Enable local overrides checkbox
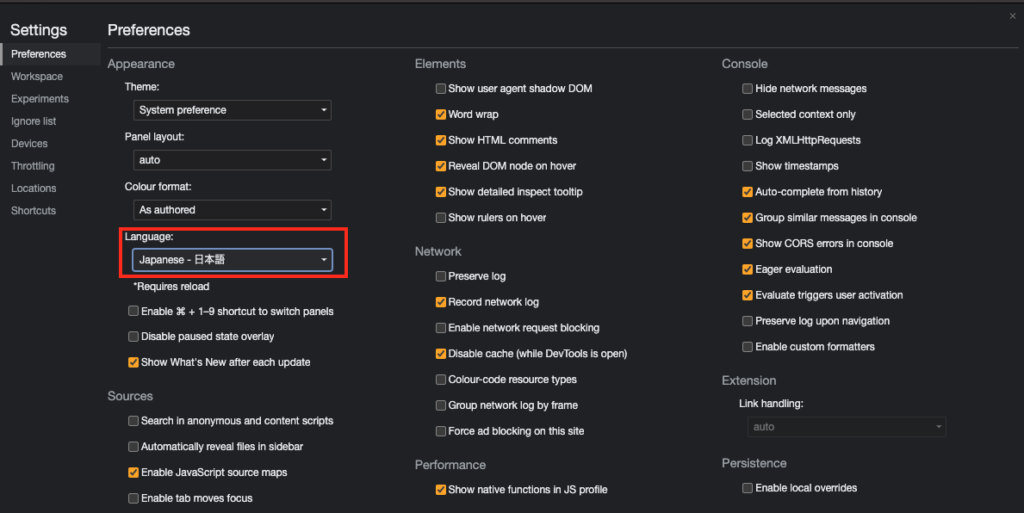1024x513 pixels. [x=748, y=488]
